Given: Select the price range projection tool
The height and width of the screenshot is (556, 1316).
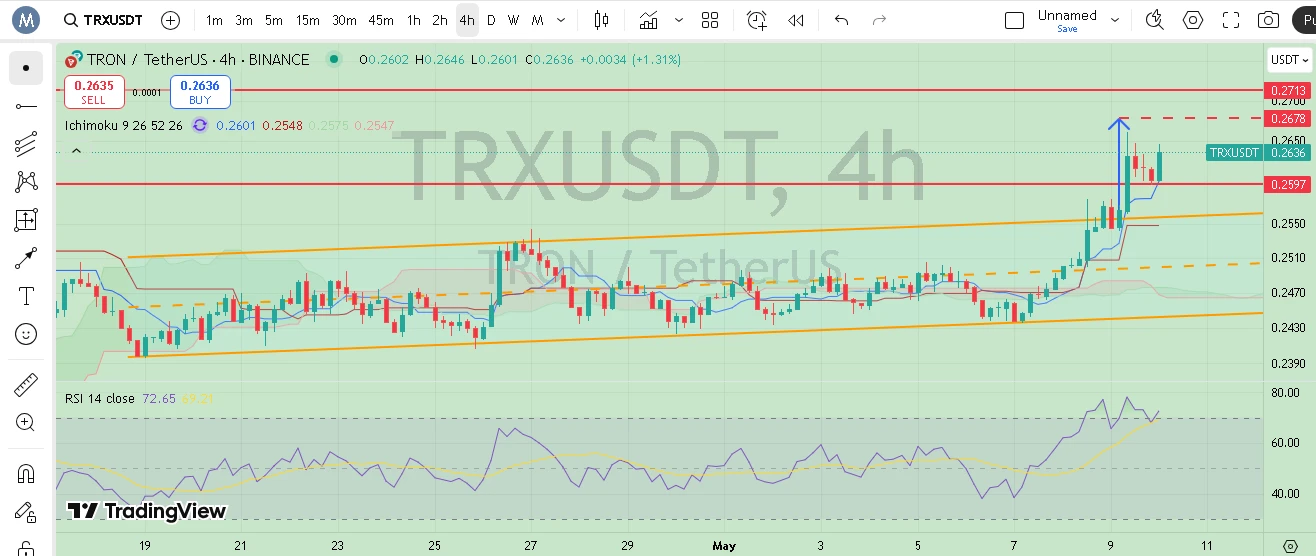Looking at the screenshot, I should [x=26, y=220].
